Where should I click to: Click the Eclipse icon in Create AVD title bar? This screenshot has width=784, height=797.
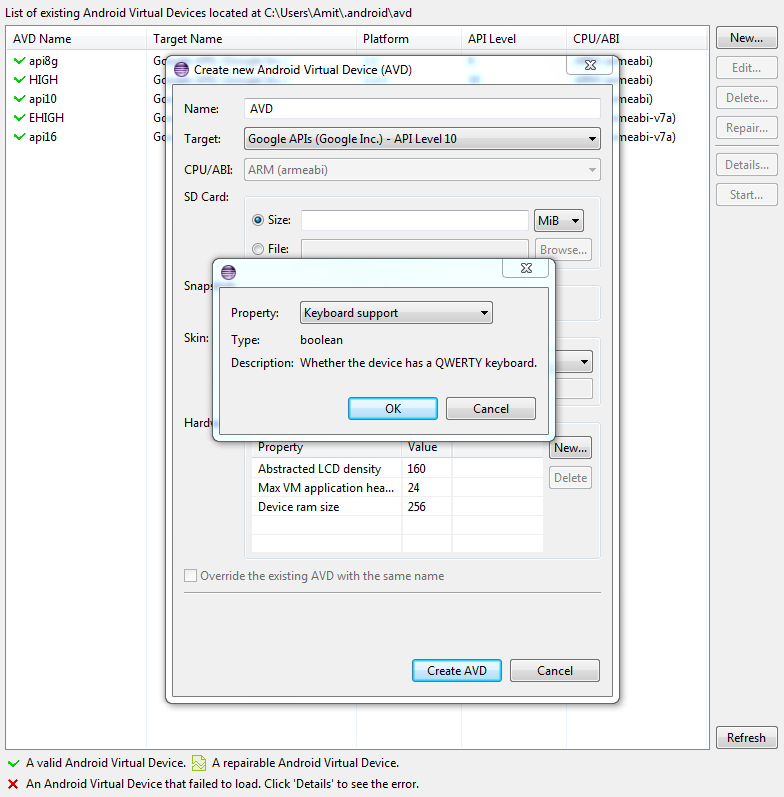pos(182,70)
